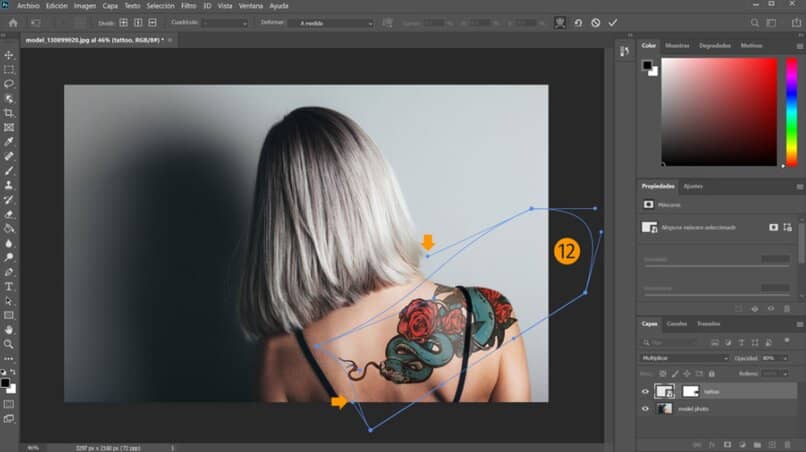806x452 pixels.
Task: Click the Home icon in options bar
Action: coord(13,23)
